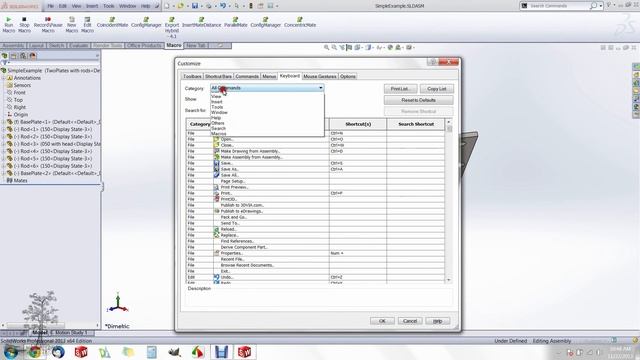Click Reset to Defaults
640x360 pixels.
pyautogui.click(x=418, y=100)
